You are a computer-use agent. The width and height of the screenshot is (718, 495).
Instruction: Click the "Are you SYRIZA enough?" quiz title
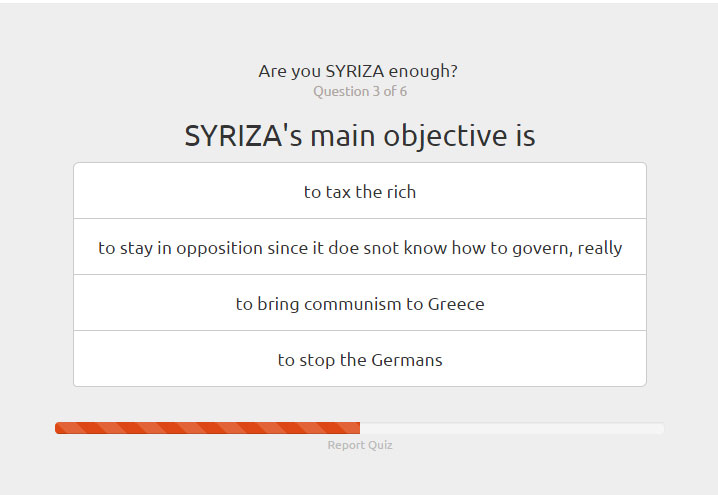(x=358, y=71)
